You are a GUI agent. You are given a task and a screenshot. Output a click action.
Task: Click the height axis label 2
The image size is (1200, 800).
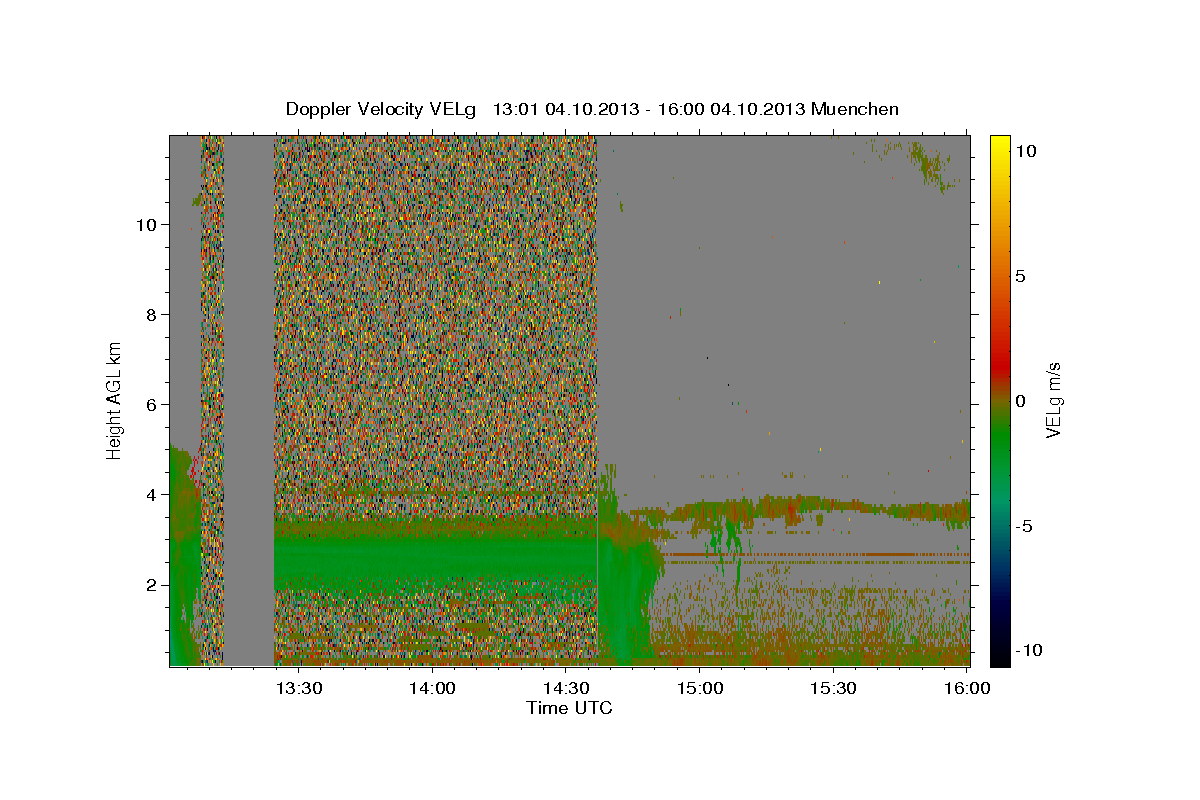[150, 584]
